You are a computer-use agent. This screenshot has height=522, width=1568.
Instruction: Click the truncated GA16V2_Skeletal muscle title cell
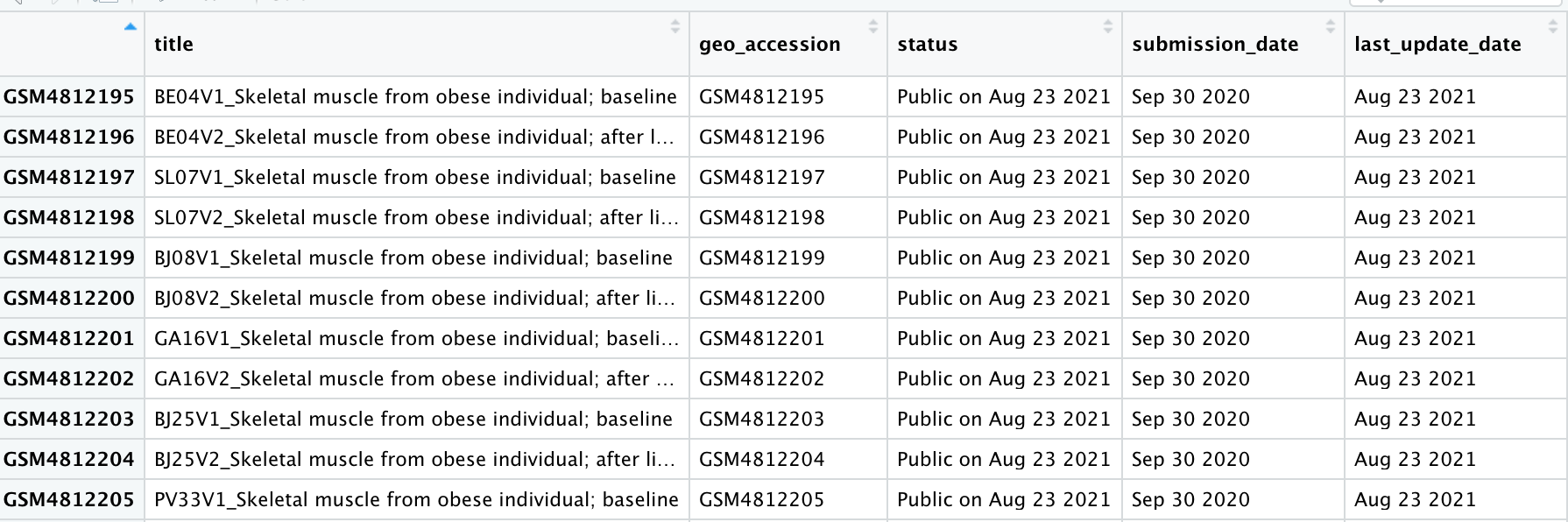[415, 379]
